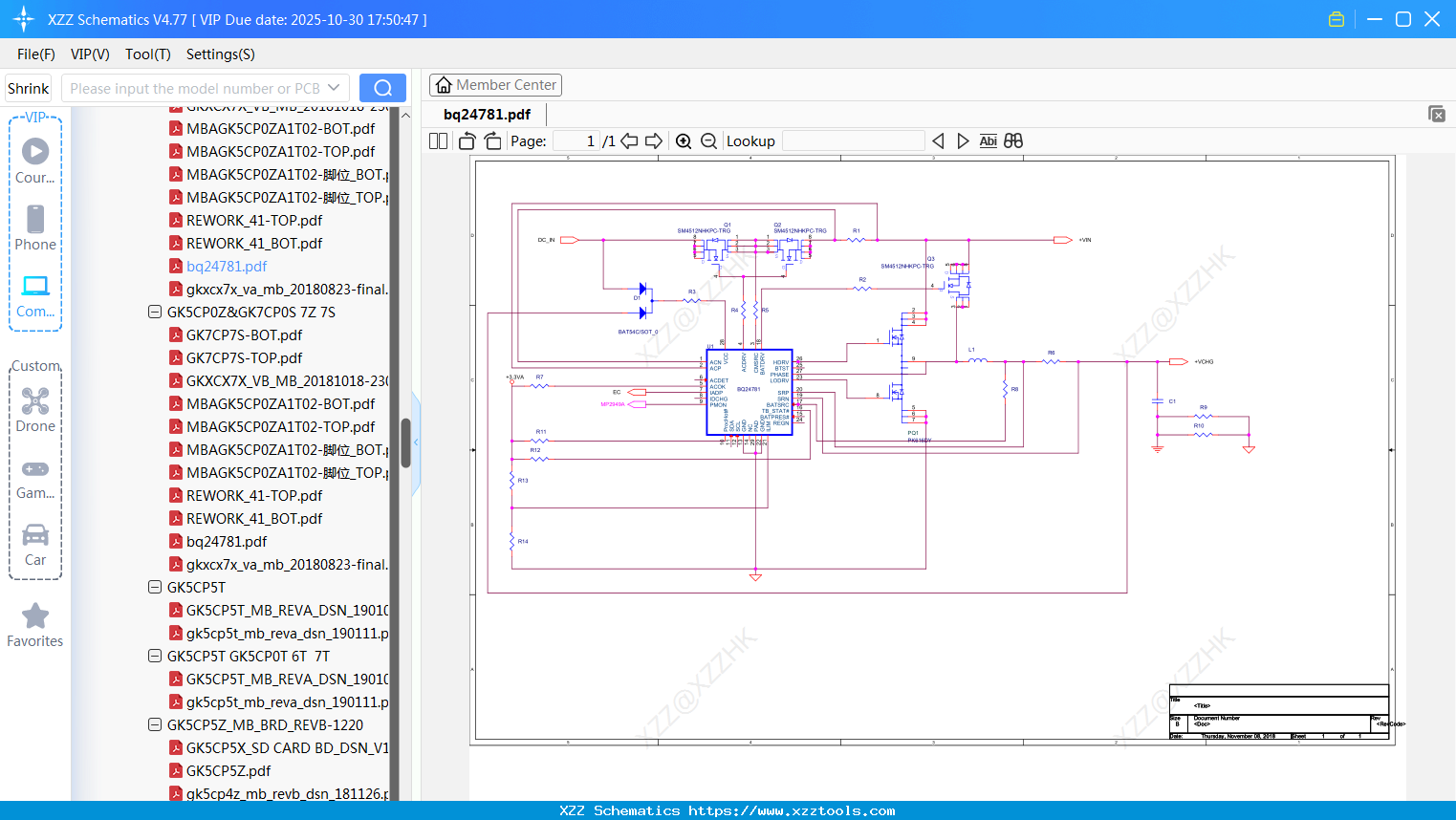
Task: Rotate page counterclockwise
Action: [467, 141]
